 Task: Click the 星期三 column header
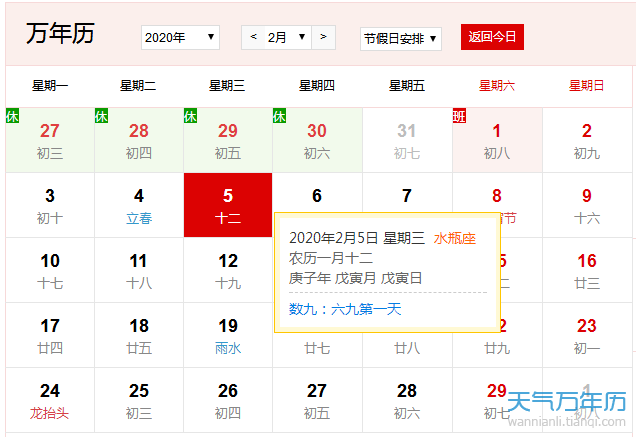(x=227, y=86)
